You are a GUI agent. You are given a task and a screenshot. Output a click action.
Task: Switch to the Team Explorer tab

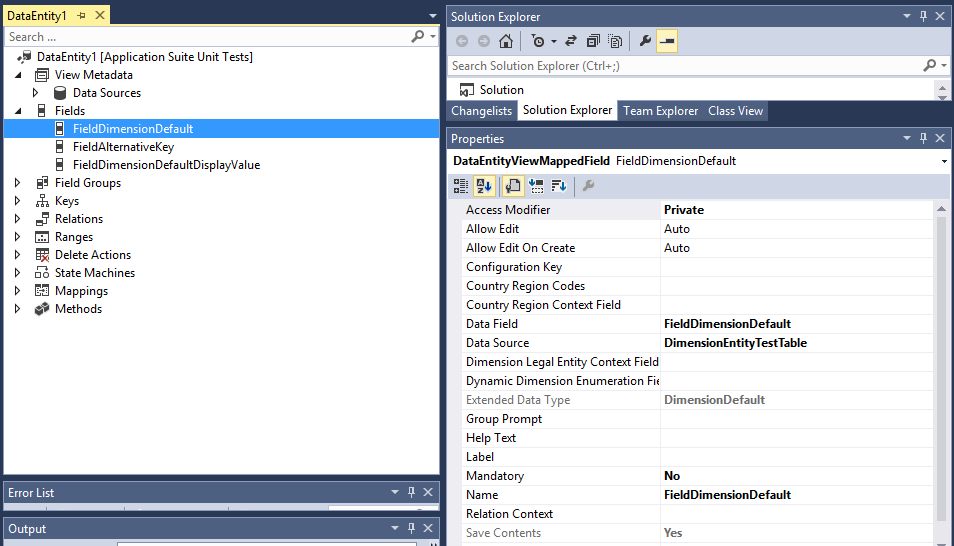click(x=660, y=111)
